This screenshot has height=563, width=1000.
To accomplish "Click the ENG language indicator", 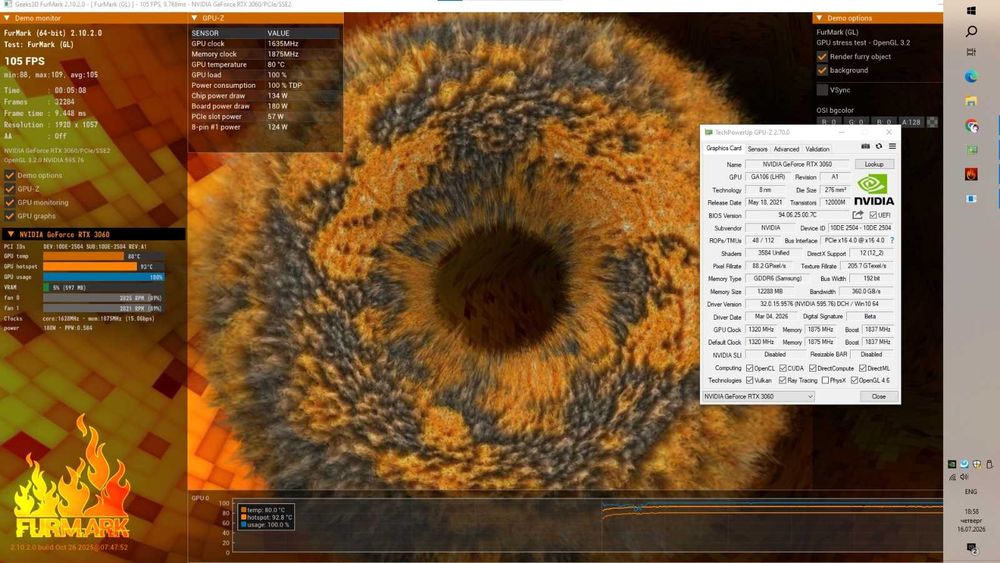I will click(x=971, y=492).
